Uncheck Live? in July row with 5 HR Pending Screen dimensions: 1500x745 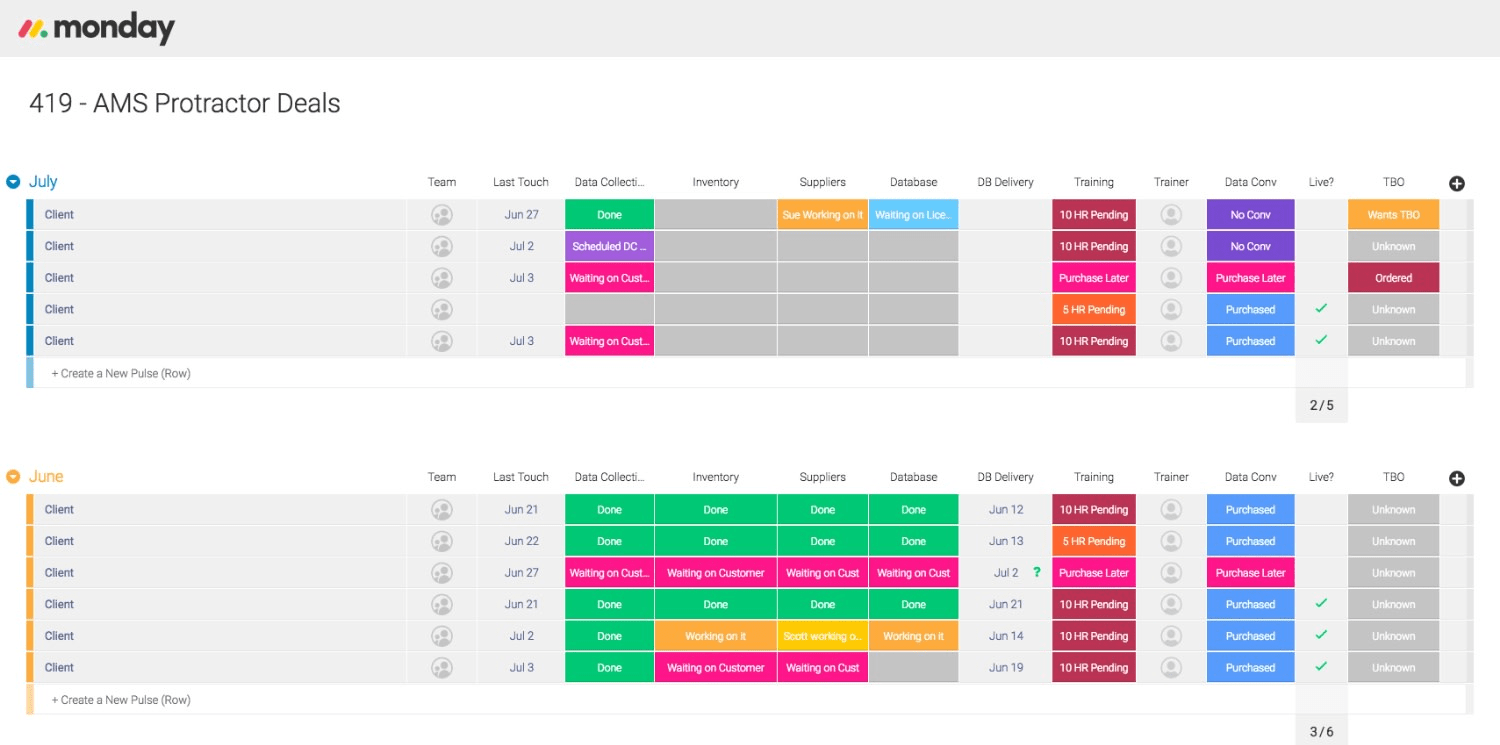(1321, 309)
